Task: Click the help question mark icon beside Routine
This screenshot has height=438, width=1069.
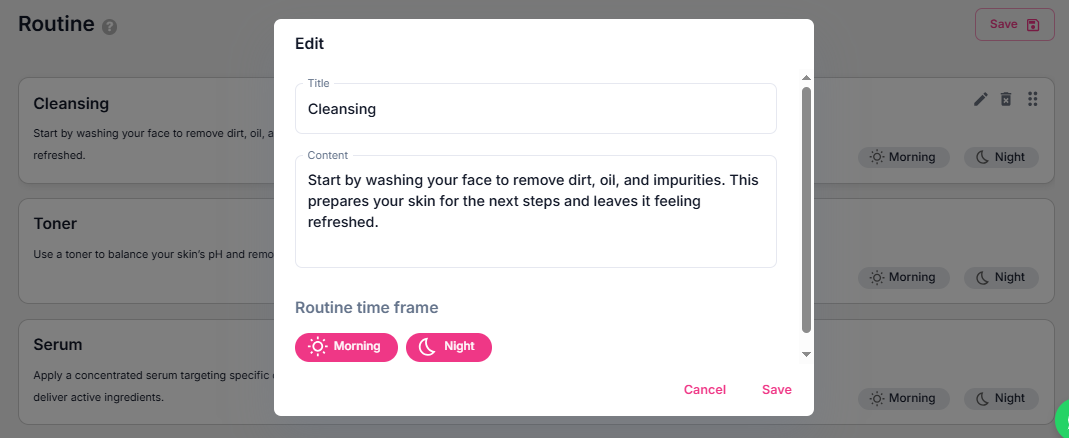Action: click(x=110, y=27)
